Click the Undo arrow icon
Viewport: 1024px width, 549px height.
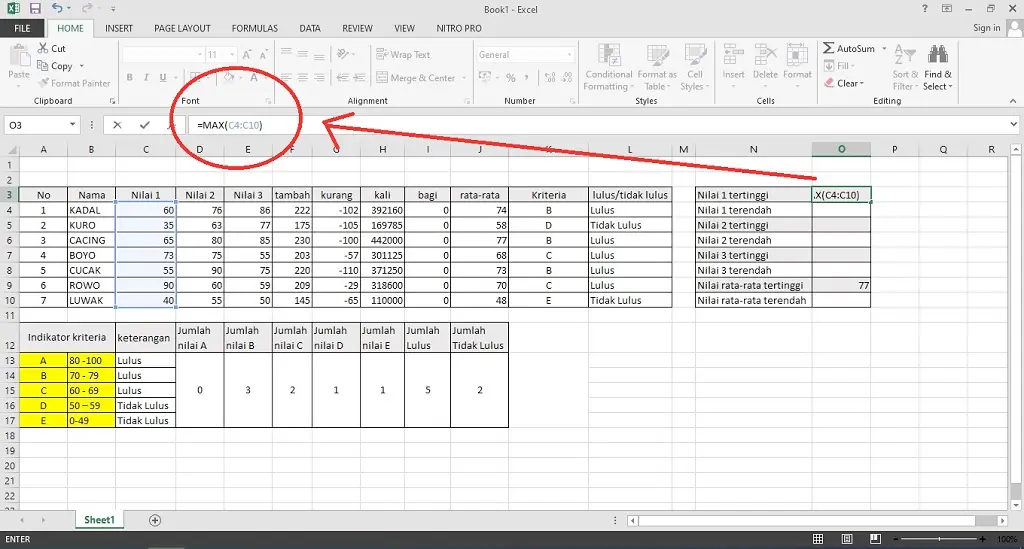click(x=57, y=9)
